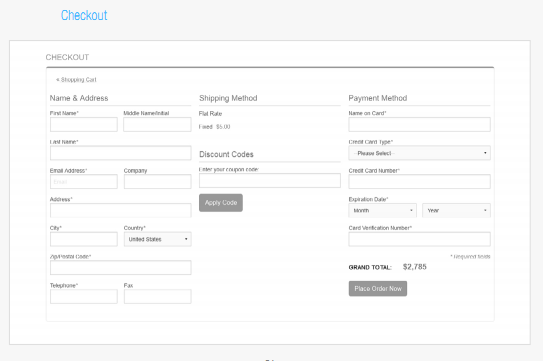Click the Payment Method heading
This screenshot has width=543, height=361.
point(378,98)
